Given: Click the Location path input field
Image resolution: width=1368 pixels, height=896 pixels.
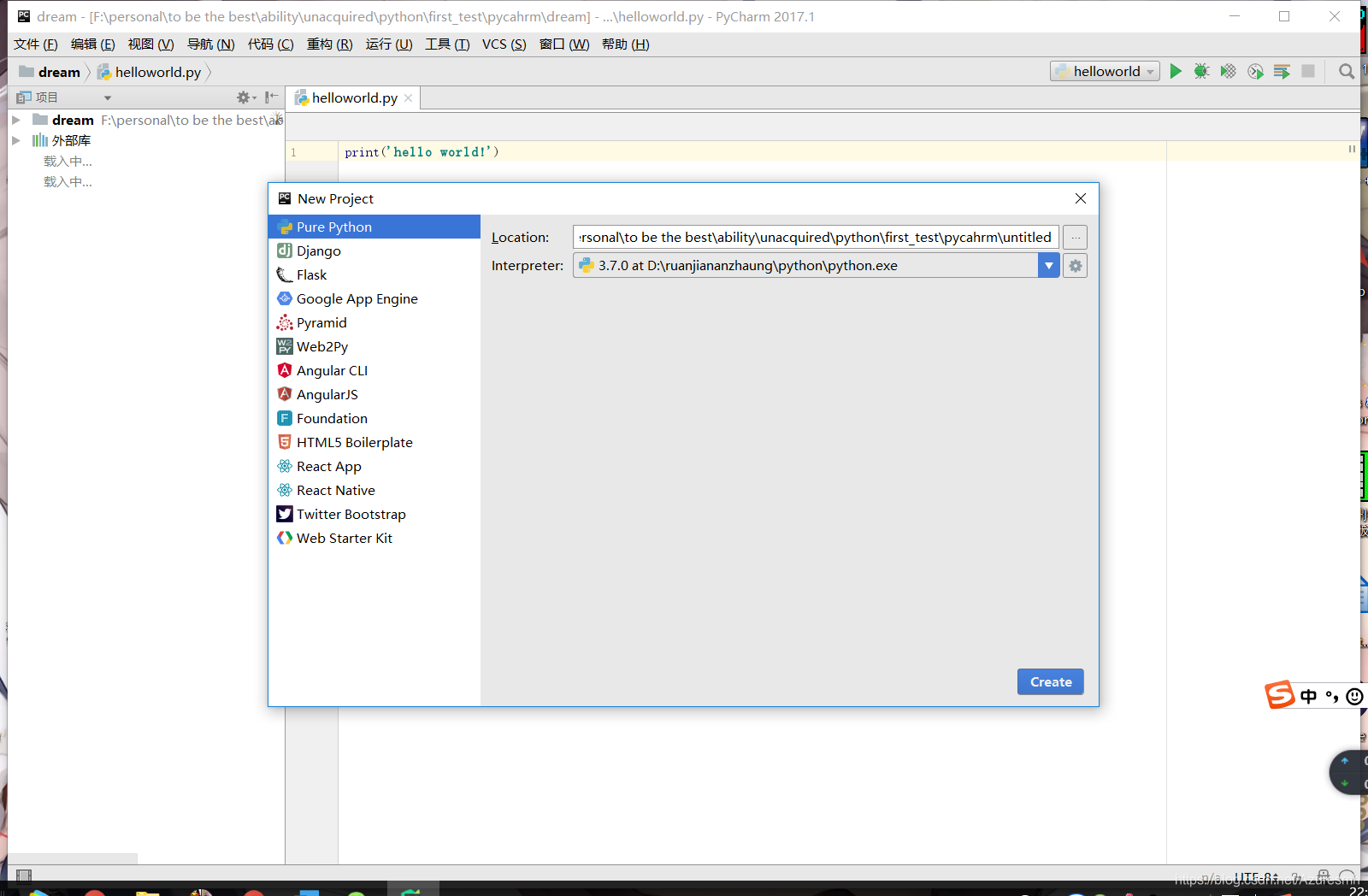Looking at the screenshot, I should (x=816, y=237).
